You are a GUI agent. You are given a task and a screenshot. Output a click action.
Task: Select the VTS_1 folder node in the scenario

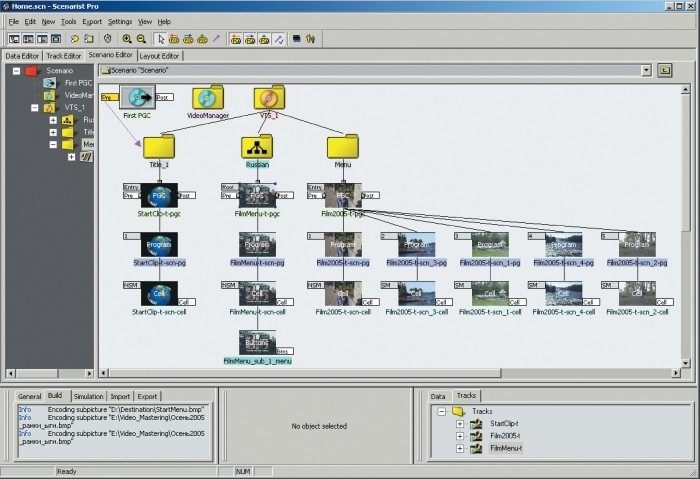268,98
